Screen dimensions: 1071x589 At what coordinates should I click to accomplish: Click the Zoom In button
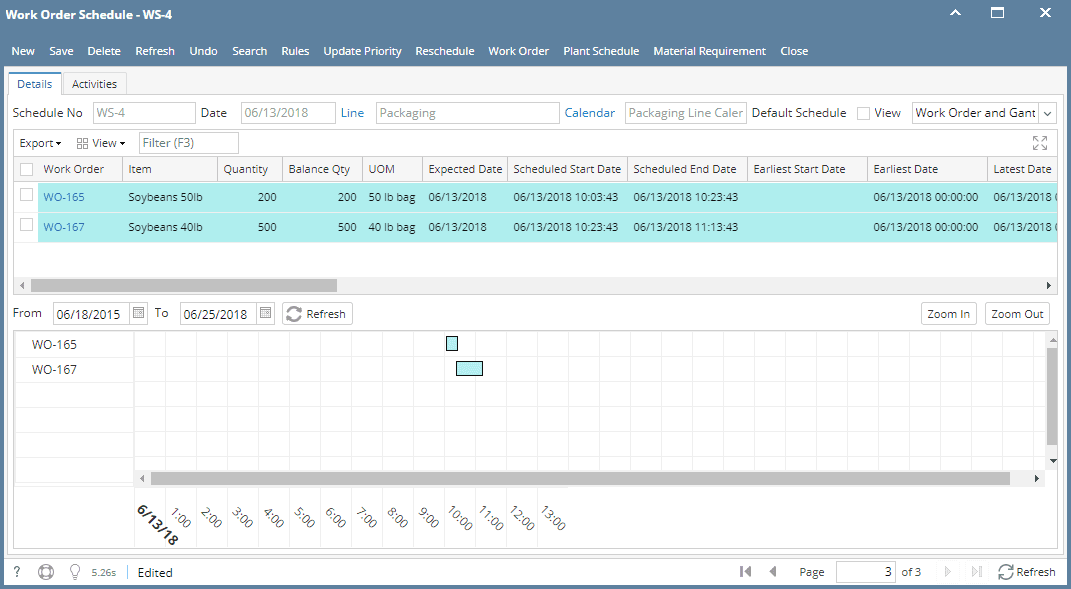(949, 314)
